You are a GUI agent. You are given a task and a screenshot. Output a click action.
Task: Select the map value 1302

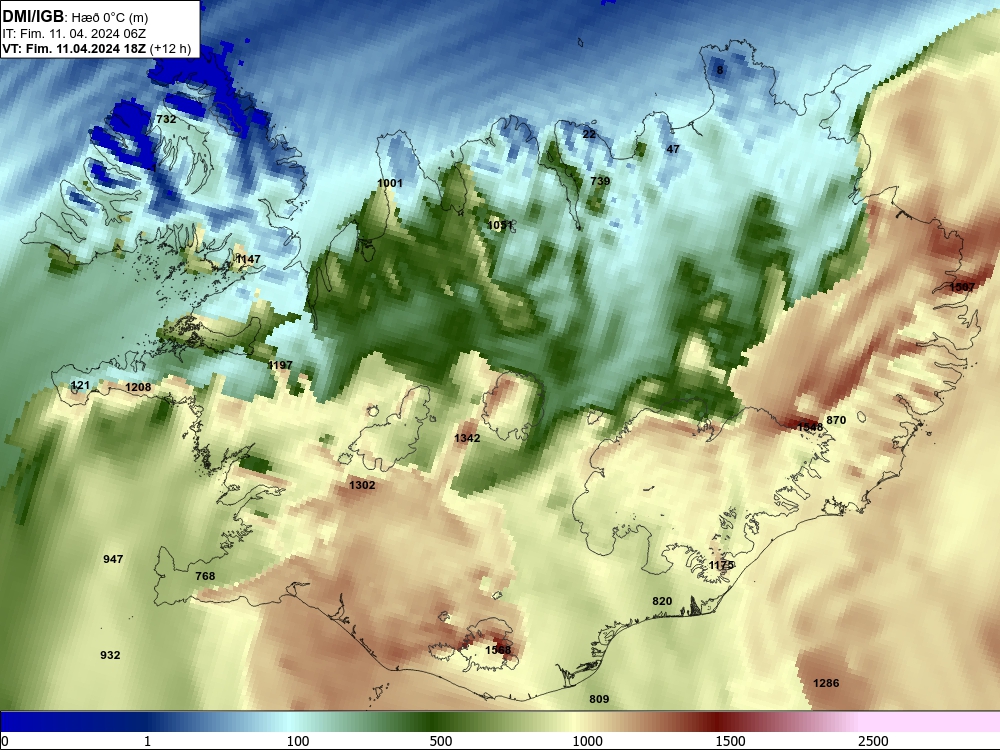362,485
